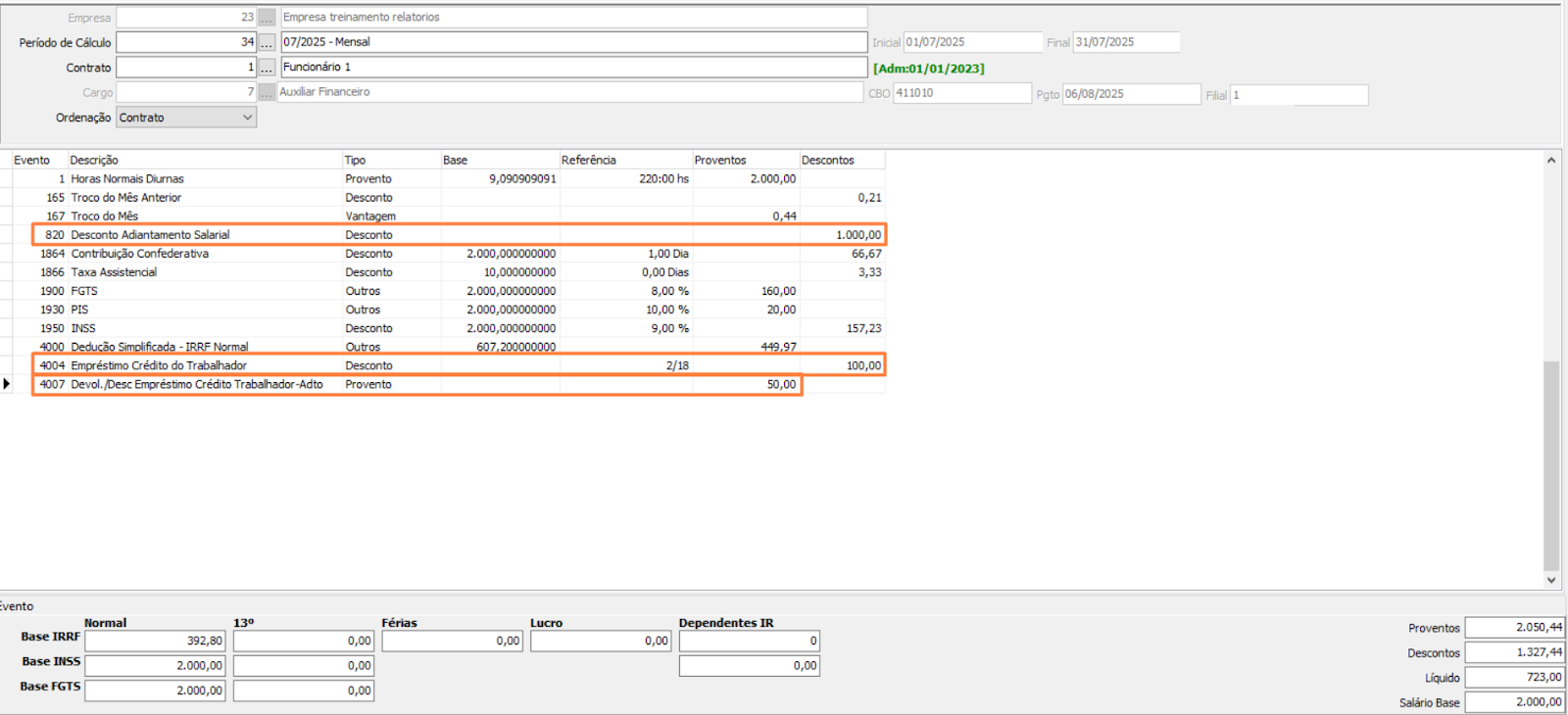Image resolution: width=1568 pixels, height=715 pixels.
Task: Select the Devol./Desc Empréstimo Crédito Trabalhador-Adto row
Action: (x=448, y=384)
